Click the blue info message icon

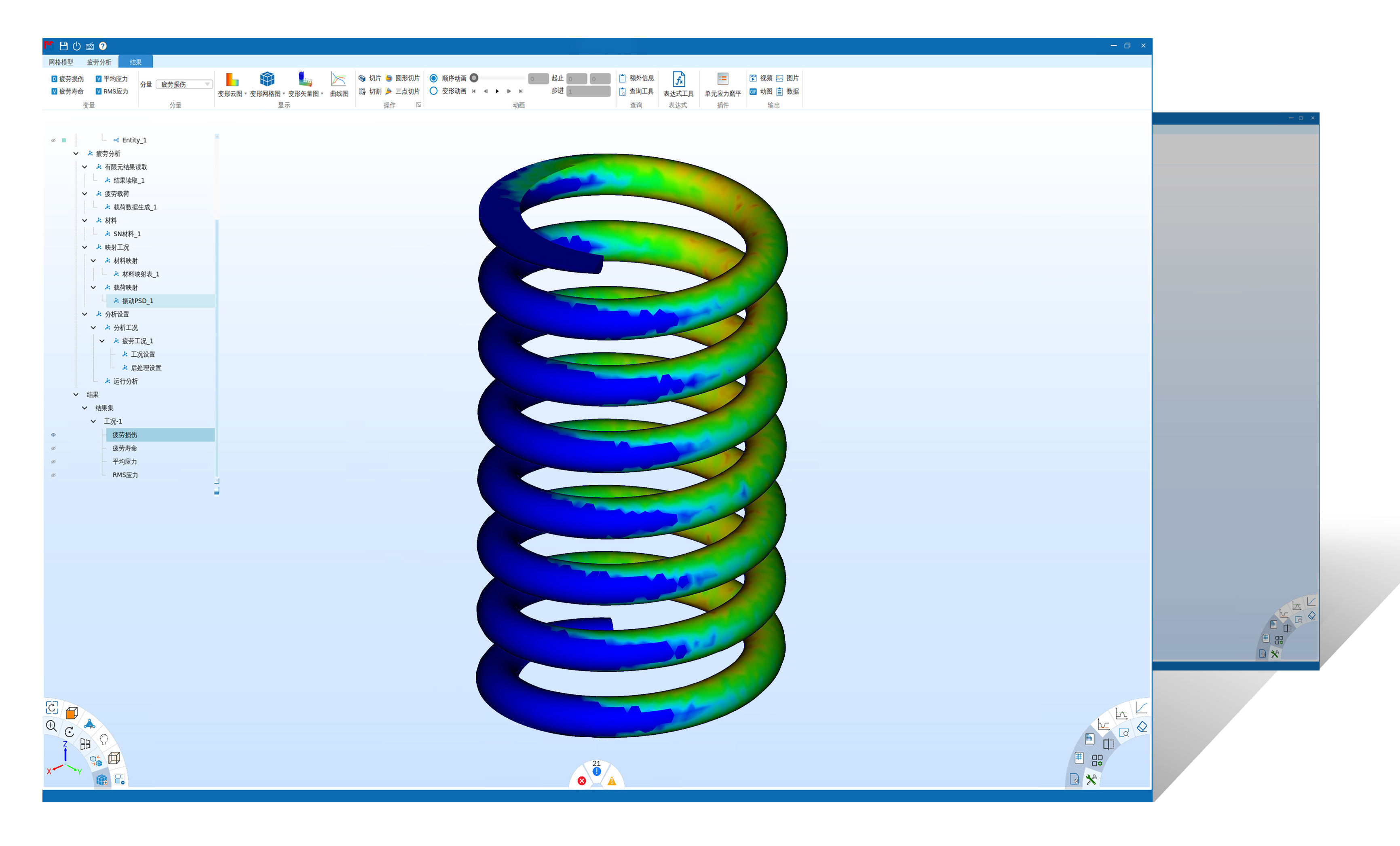click(597, 772)
